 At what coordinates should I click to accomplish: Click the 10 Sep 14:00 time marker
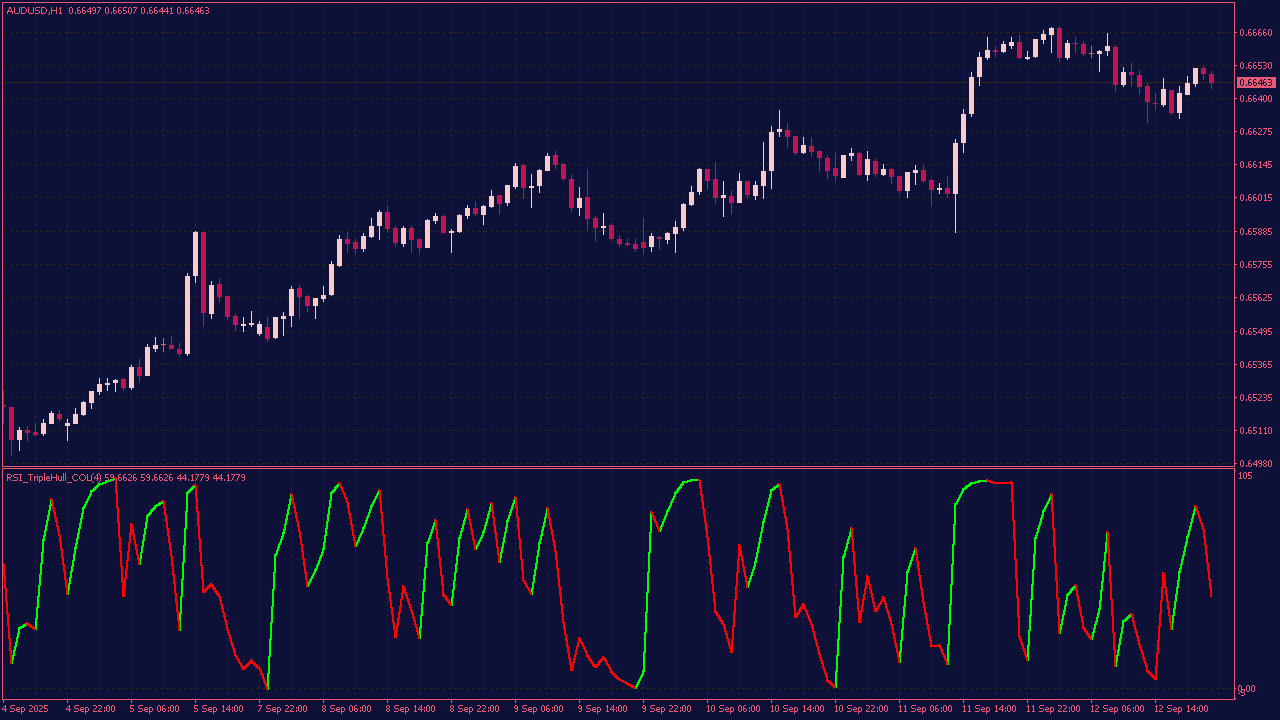point(797,709)
